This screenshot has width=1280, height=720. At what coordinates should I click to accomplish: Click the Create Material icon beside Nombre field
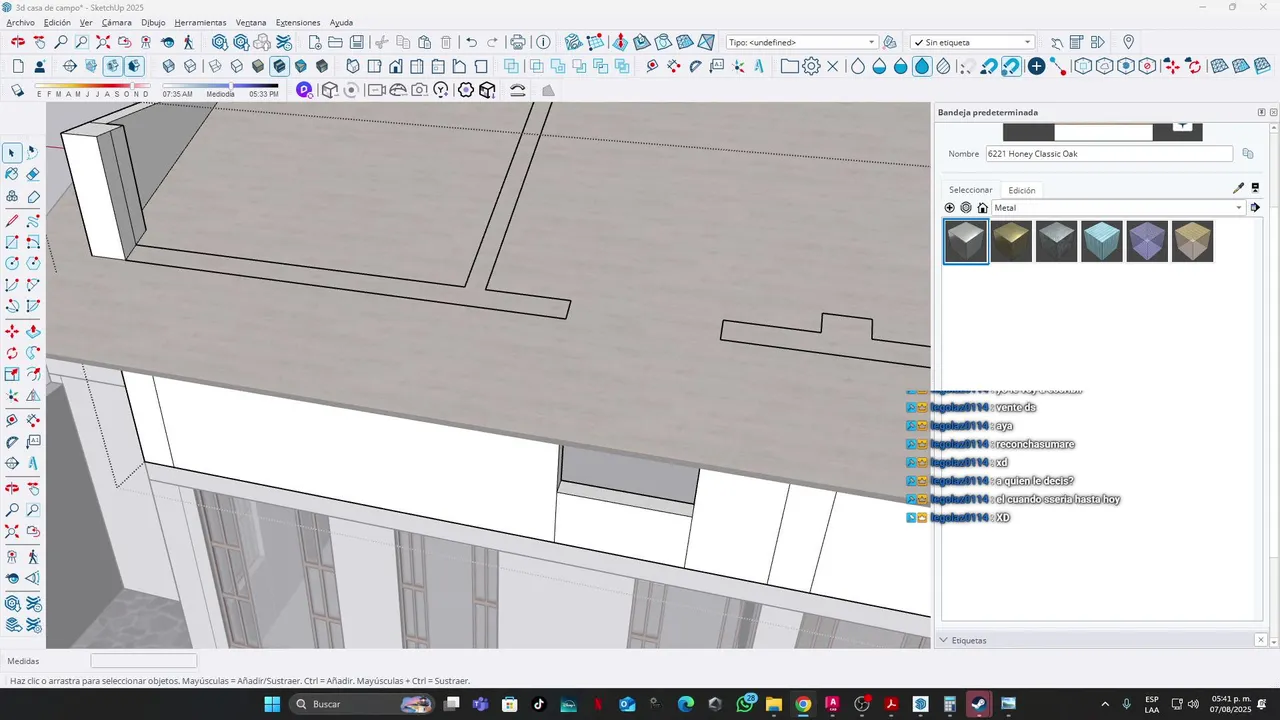pyautogui.click(x=1248, y=154)
